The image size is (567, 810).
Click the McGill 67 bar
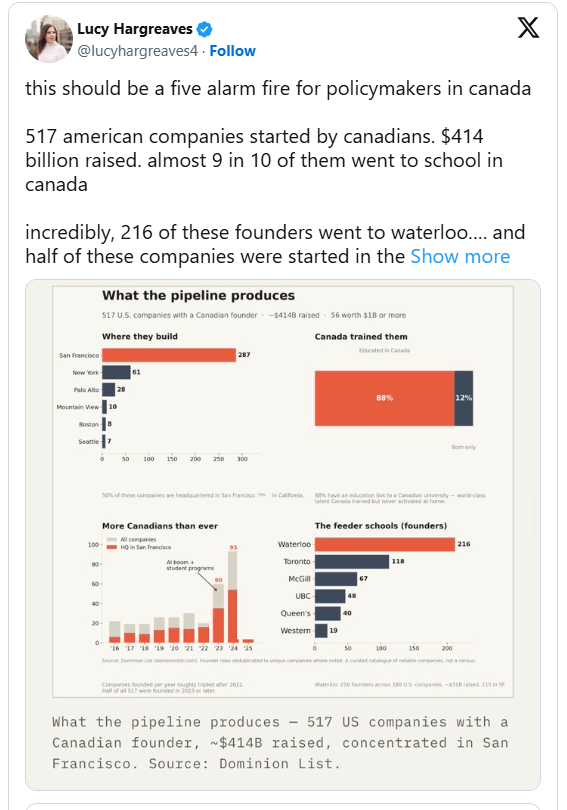pyautogui.click(x=336, y=579)
